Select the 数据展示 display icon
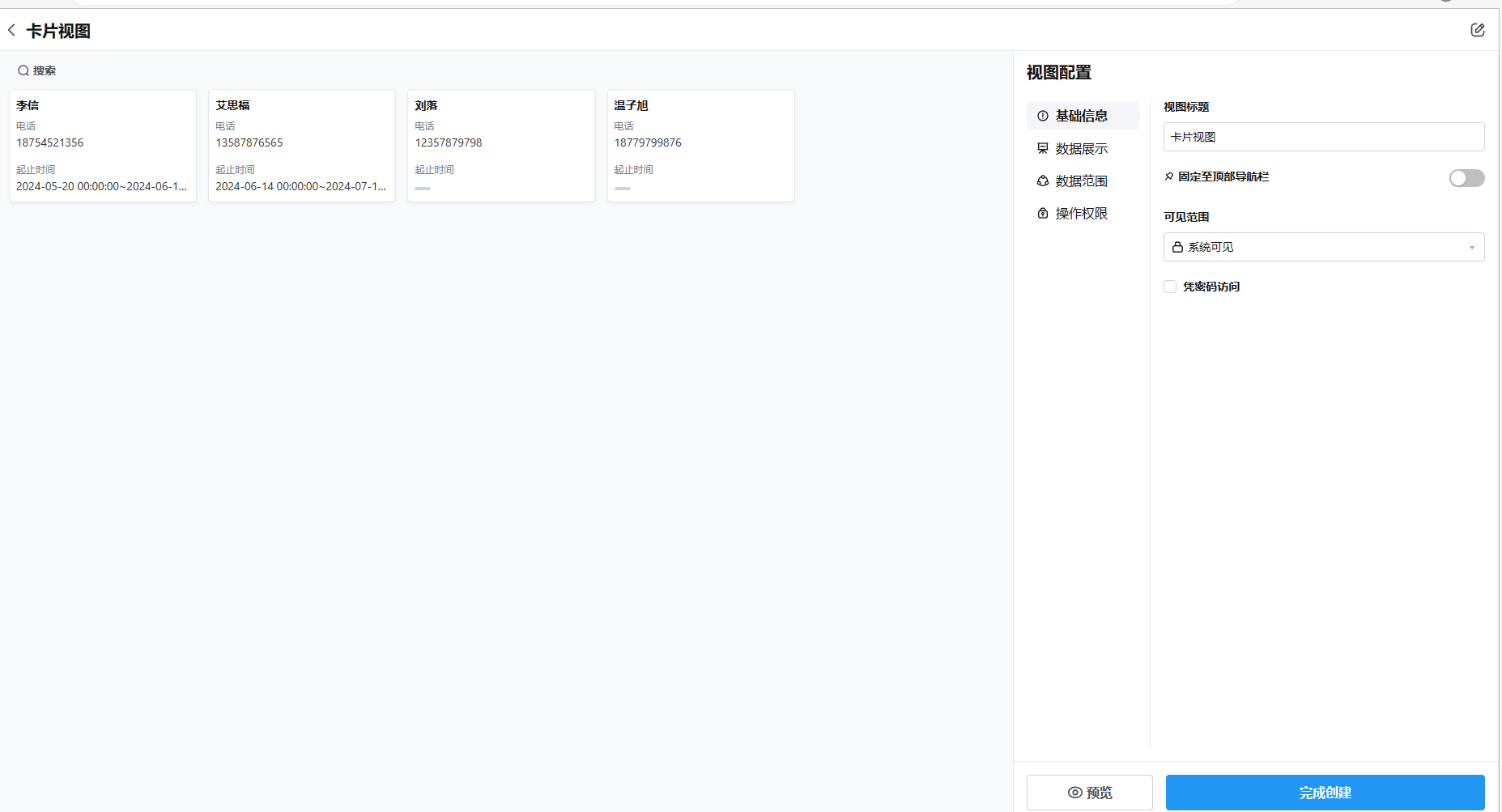1502x812 pixels. tap(1043, 148)
